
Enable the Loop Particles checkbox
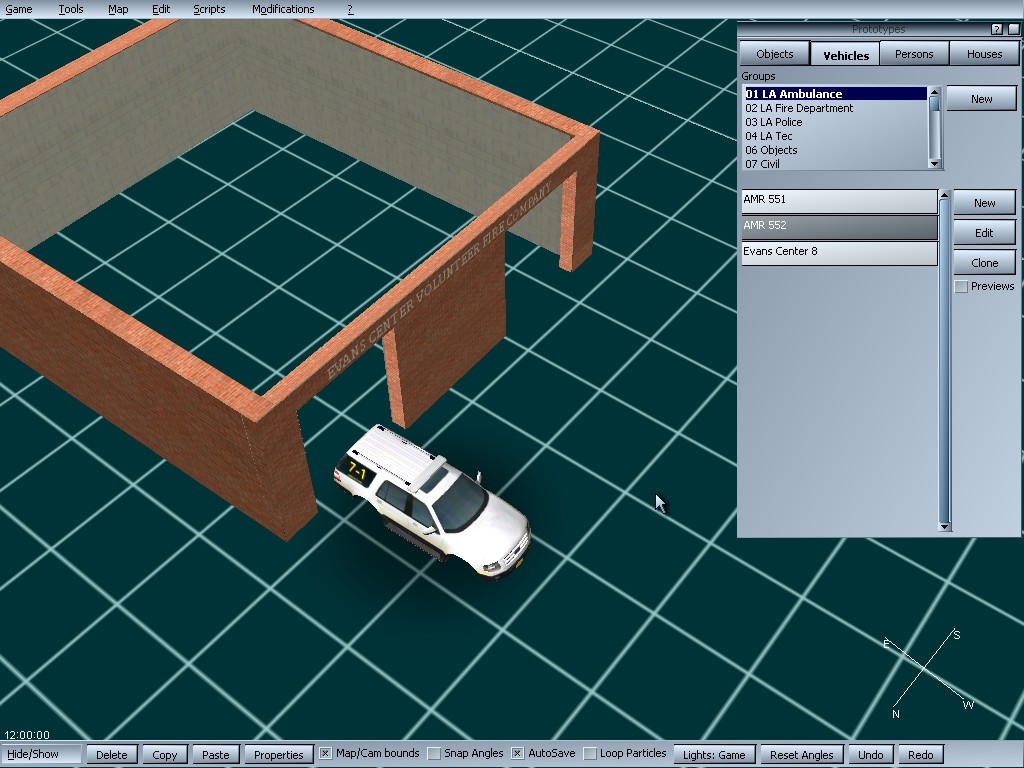click(590, 754)
